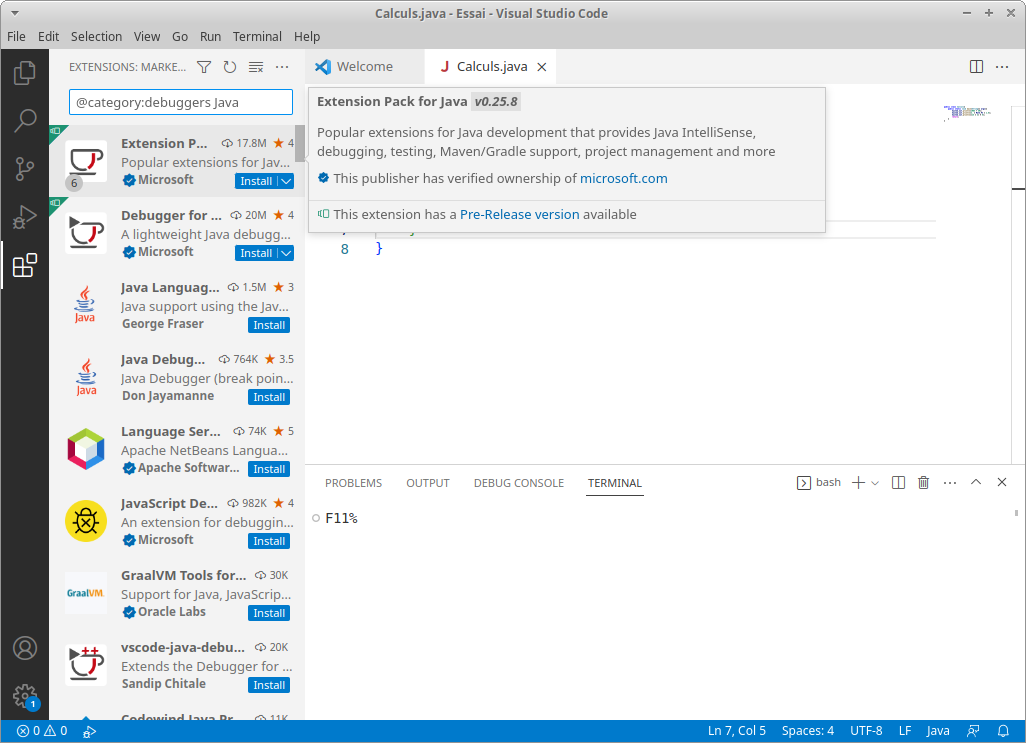Open the Source Control view
The width and height of the screenshot is (1026, 743).
25,169
